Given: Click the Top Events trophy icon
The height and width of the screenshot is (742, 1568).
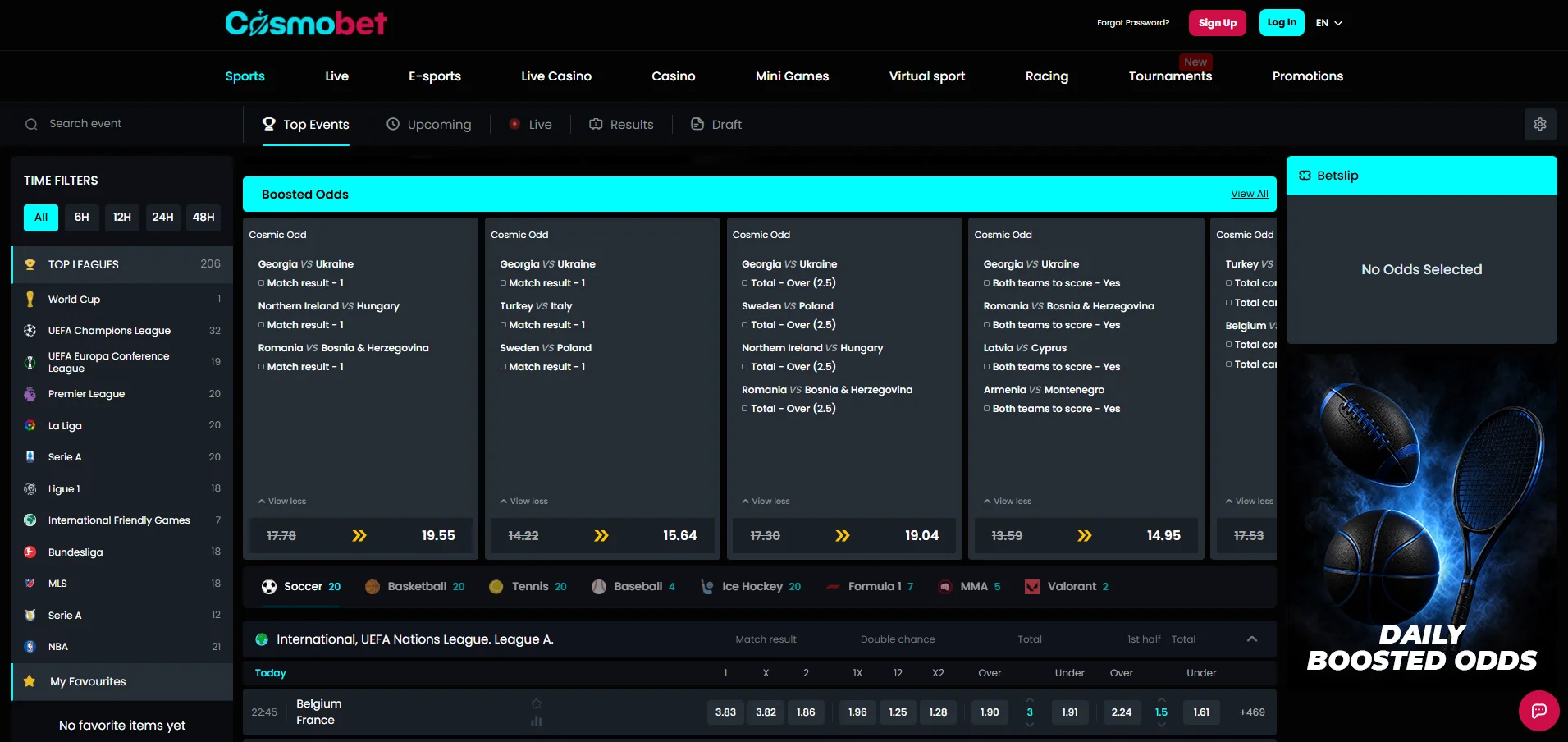Looking at the screenshot, I should tap(268, 124).
